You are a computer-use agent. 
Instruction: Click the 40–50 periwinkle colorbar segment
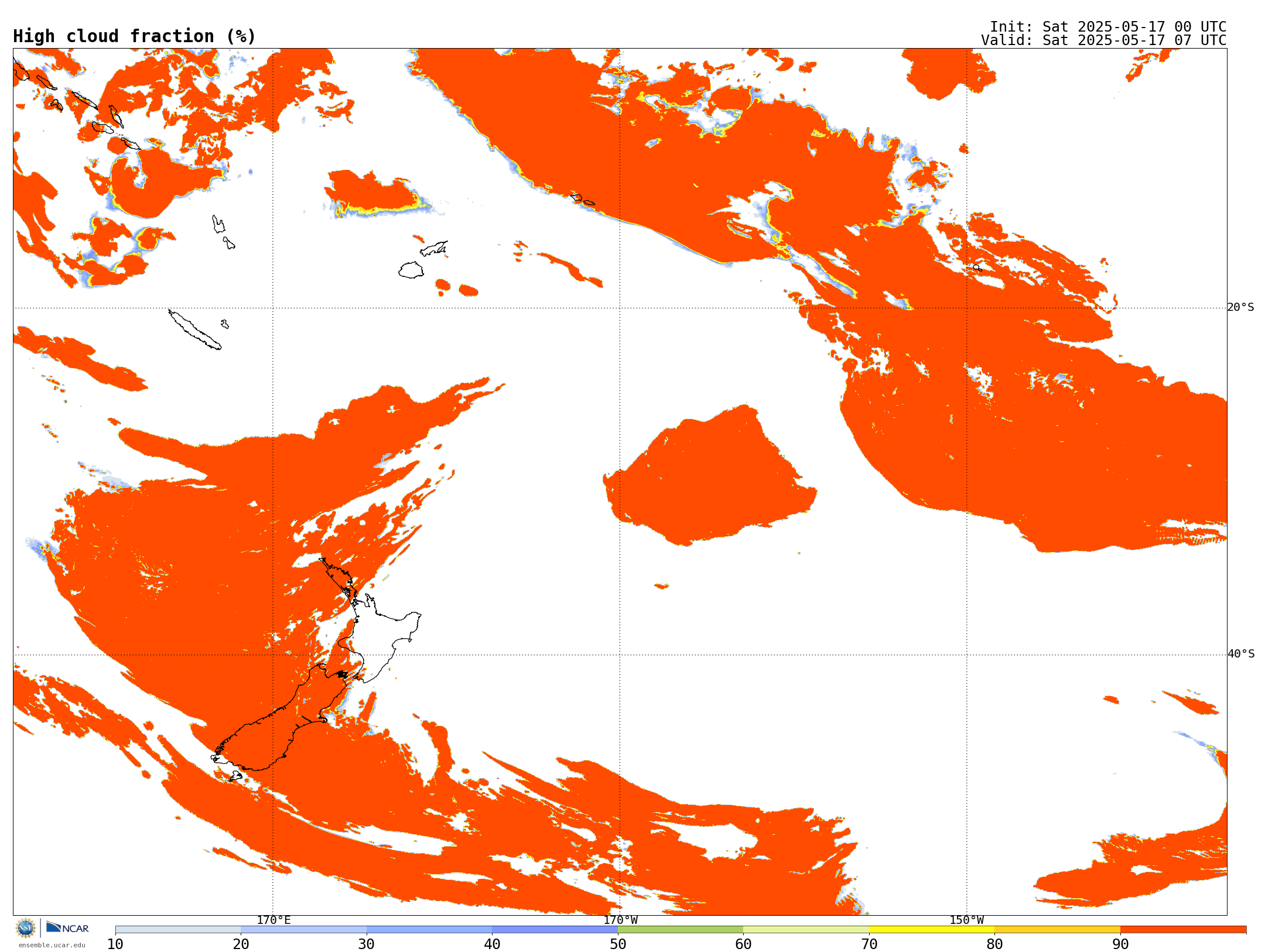click(555, 930)
